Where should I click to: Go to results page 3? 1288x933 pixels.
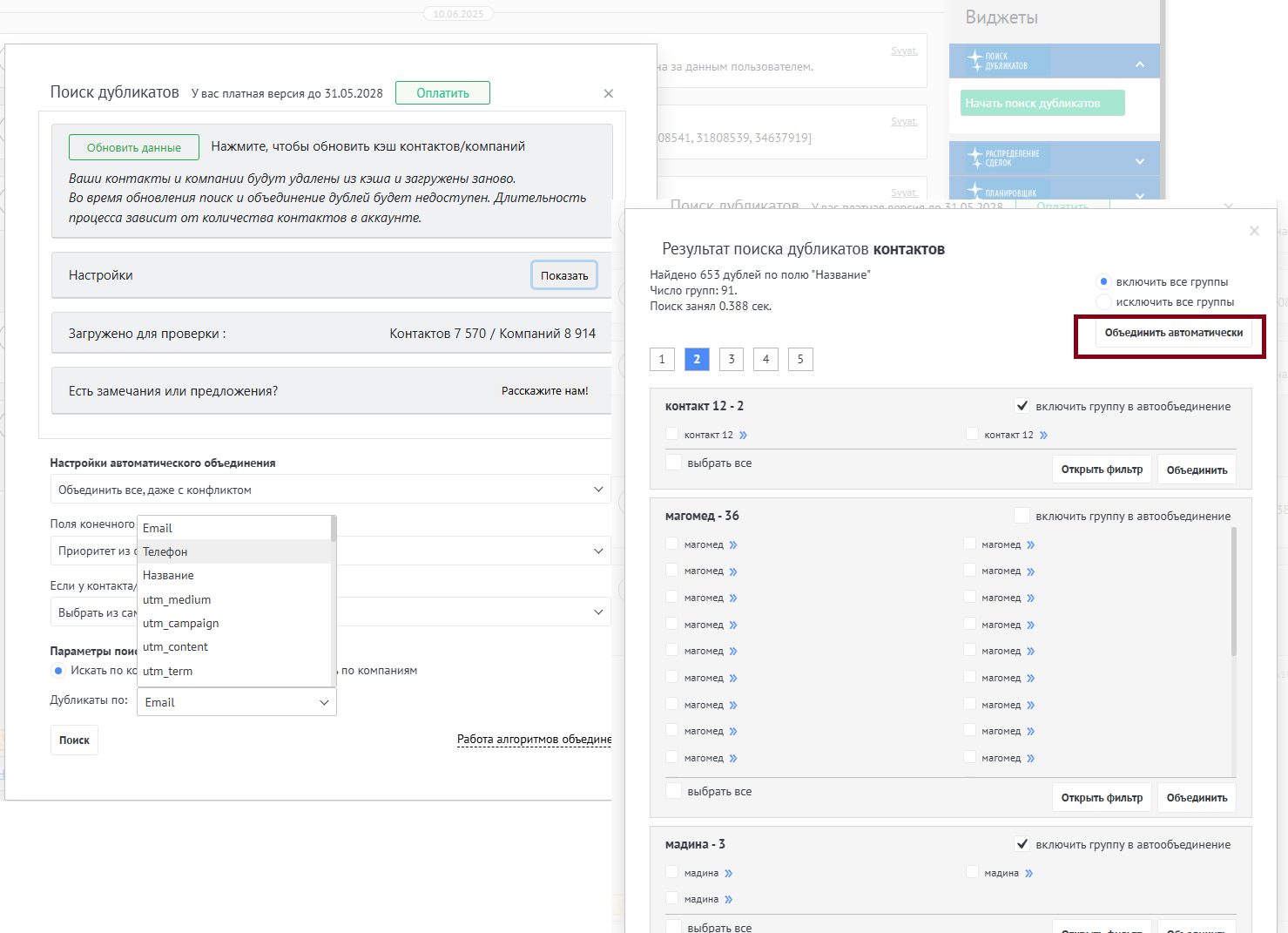(732, 359)
